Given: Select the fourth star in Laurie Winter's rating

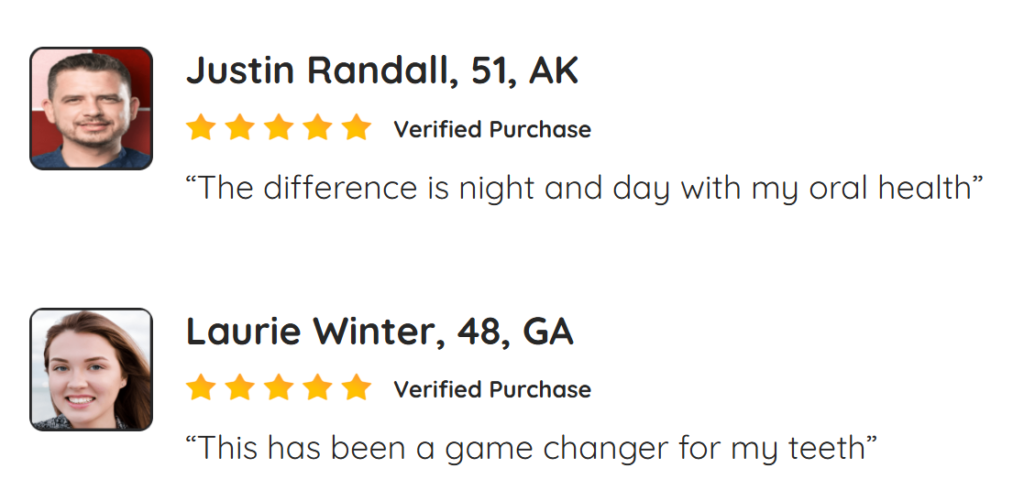Looking at the screenshot, I should [317, 389].
